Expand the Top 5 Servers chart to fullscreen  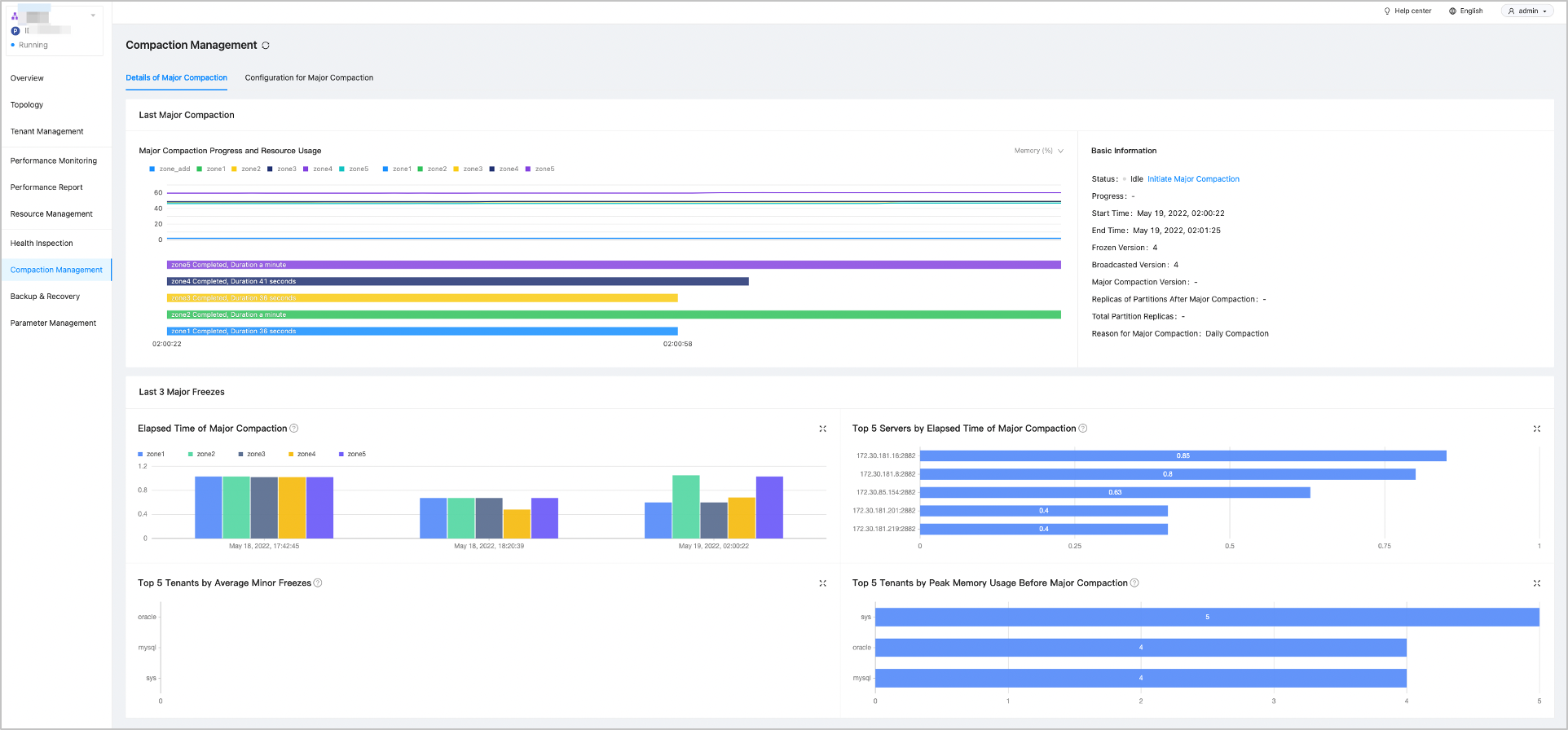click(1537, 429)
